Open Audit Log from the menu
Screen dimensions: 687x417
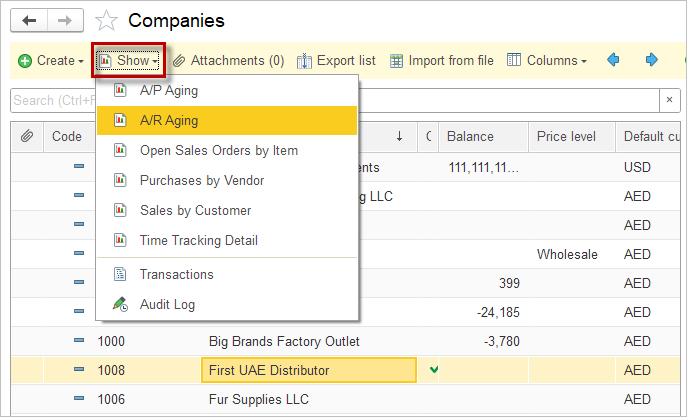click(167, 305)
